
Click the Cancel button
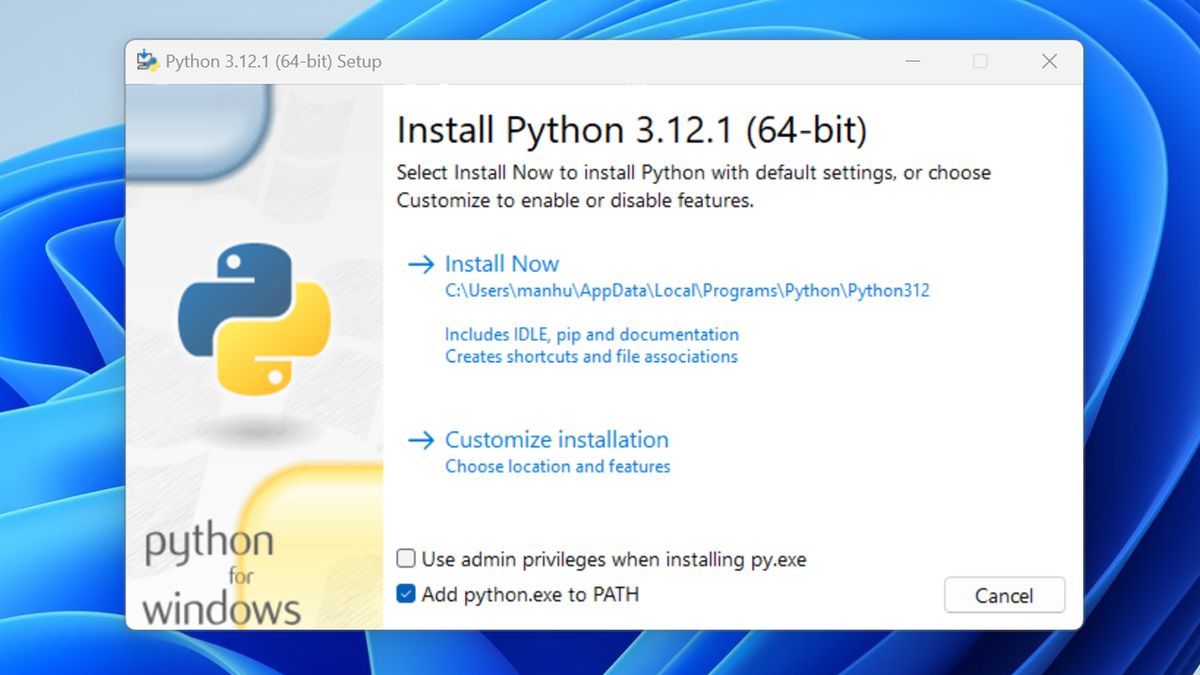pyautogui.click(x=1004, y=595)
